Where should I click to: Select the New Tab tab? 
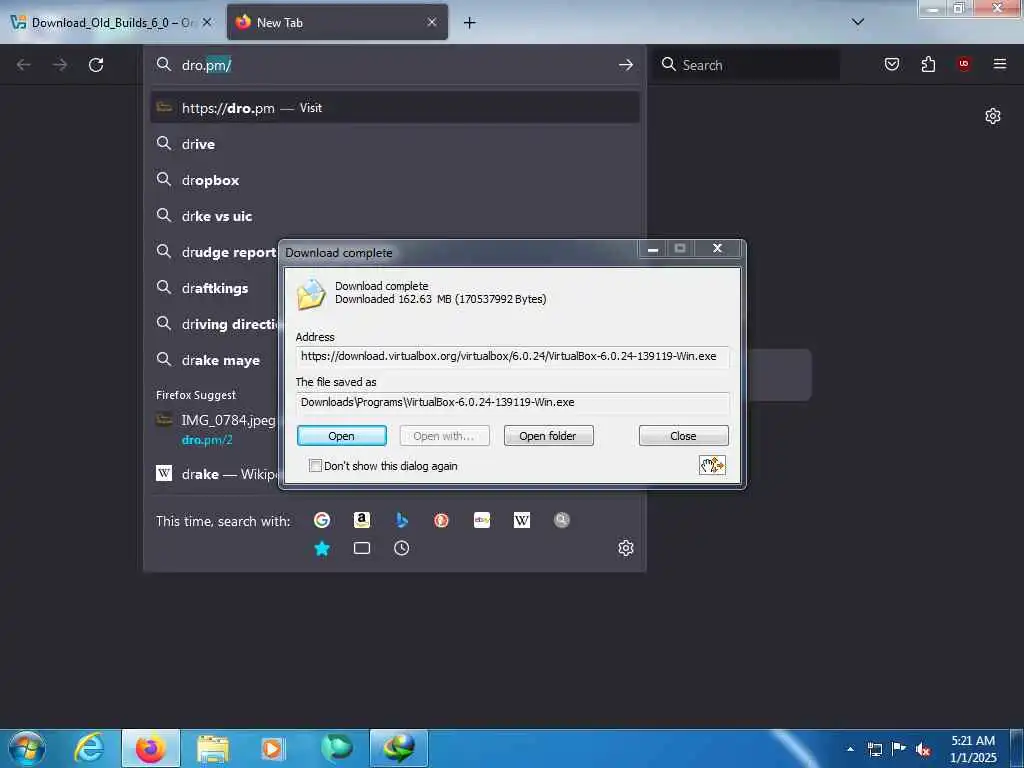pyautogui.click(x=337, y=22)
